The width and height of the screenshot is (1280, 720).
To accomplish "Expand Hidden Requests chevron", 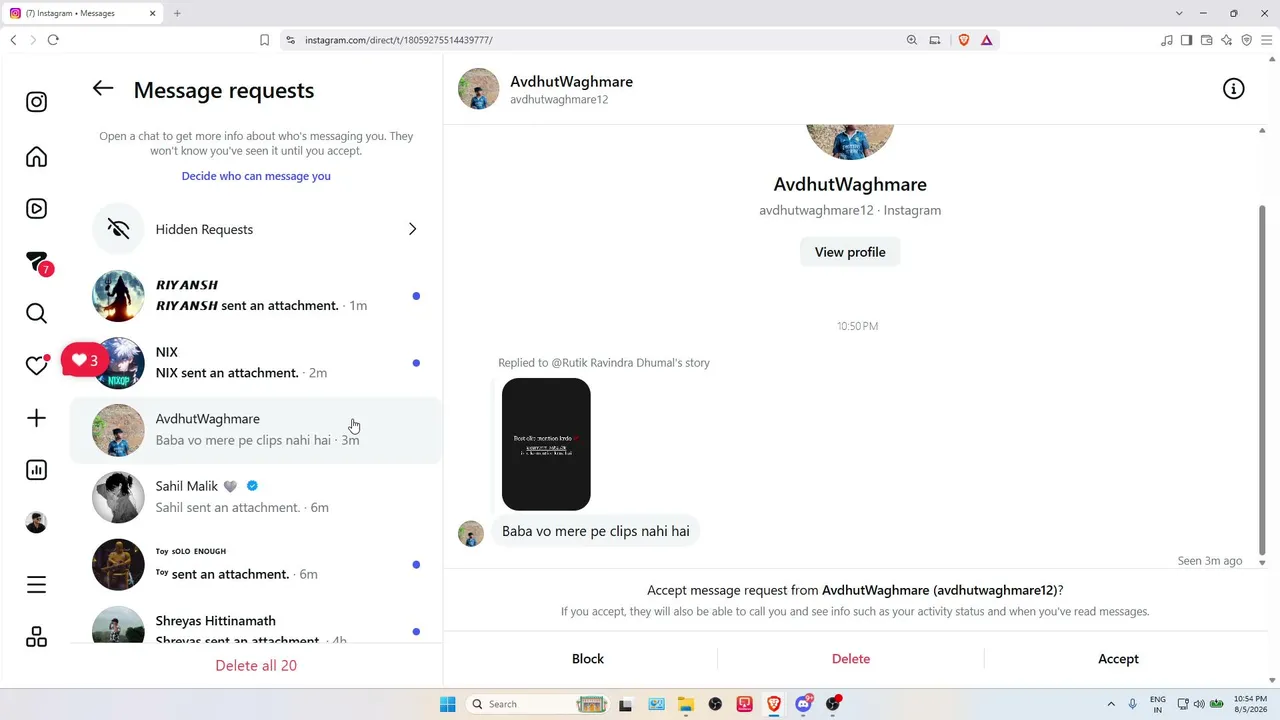I will (x=412, y=229).
